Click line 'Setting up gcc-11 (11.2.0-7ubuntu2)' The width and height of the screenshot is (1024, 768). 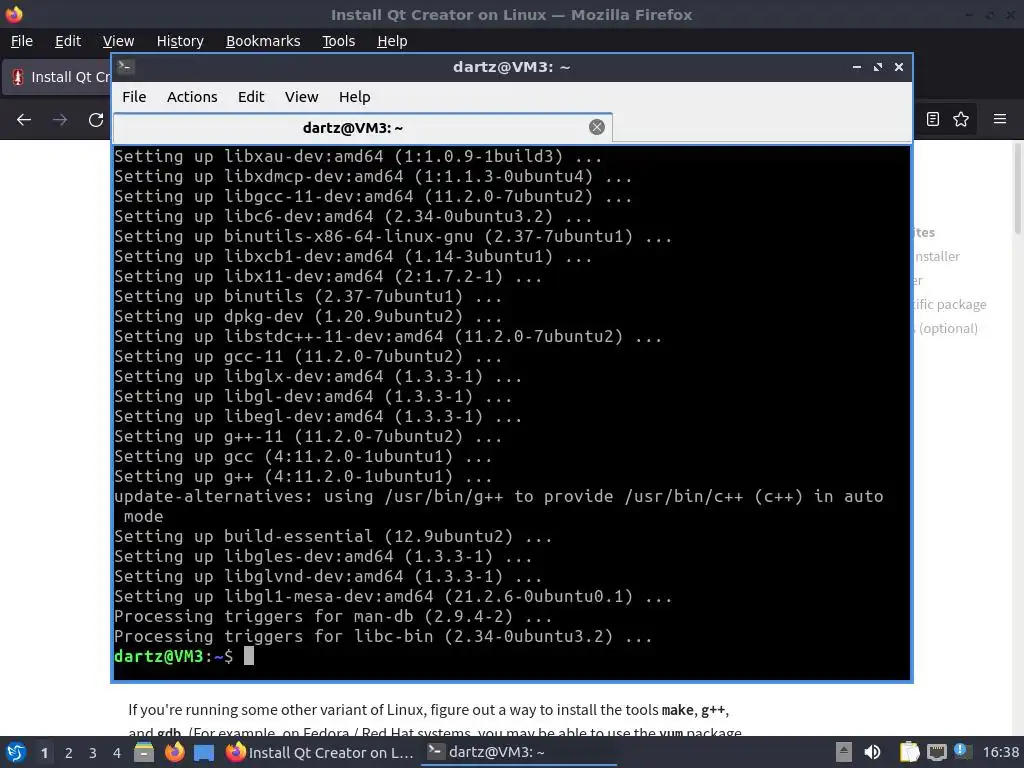308,357
